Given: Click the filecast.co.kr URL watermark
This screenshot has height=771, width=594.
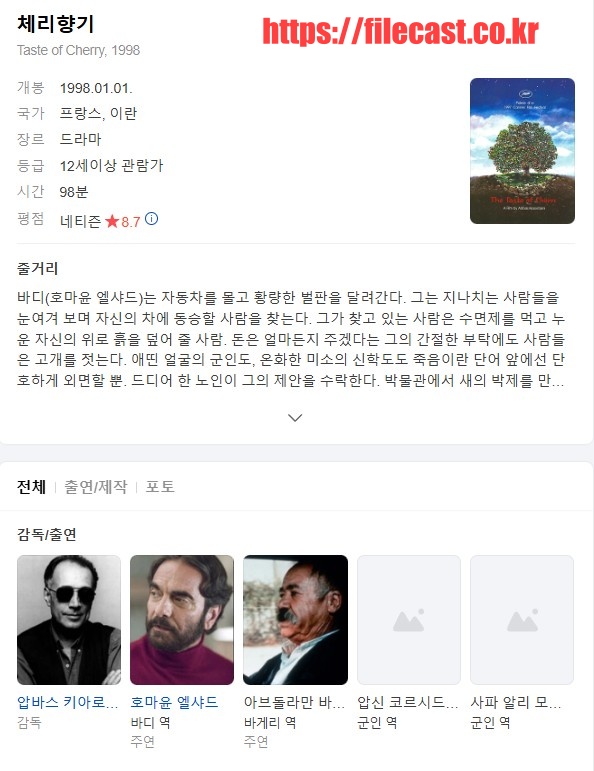Looking at the screenshot, I should click(400, 31).
